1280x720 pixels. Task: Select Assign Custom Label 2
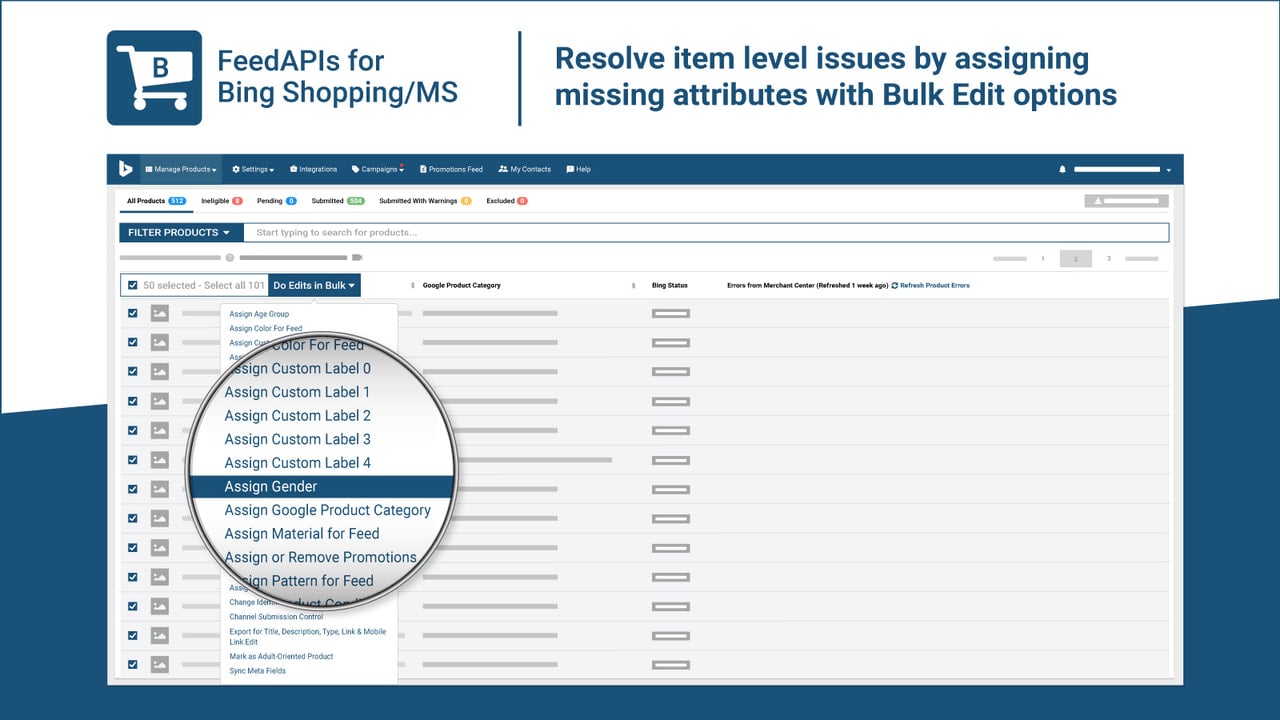(x=298, y=416)
